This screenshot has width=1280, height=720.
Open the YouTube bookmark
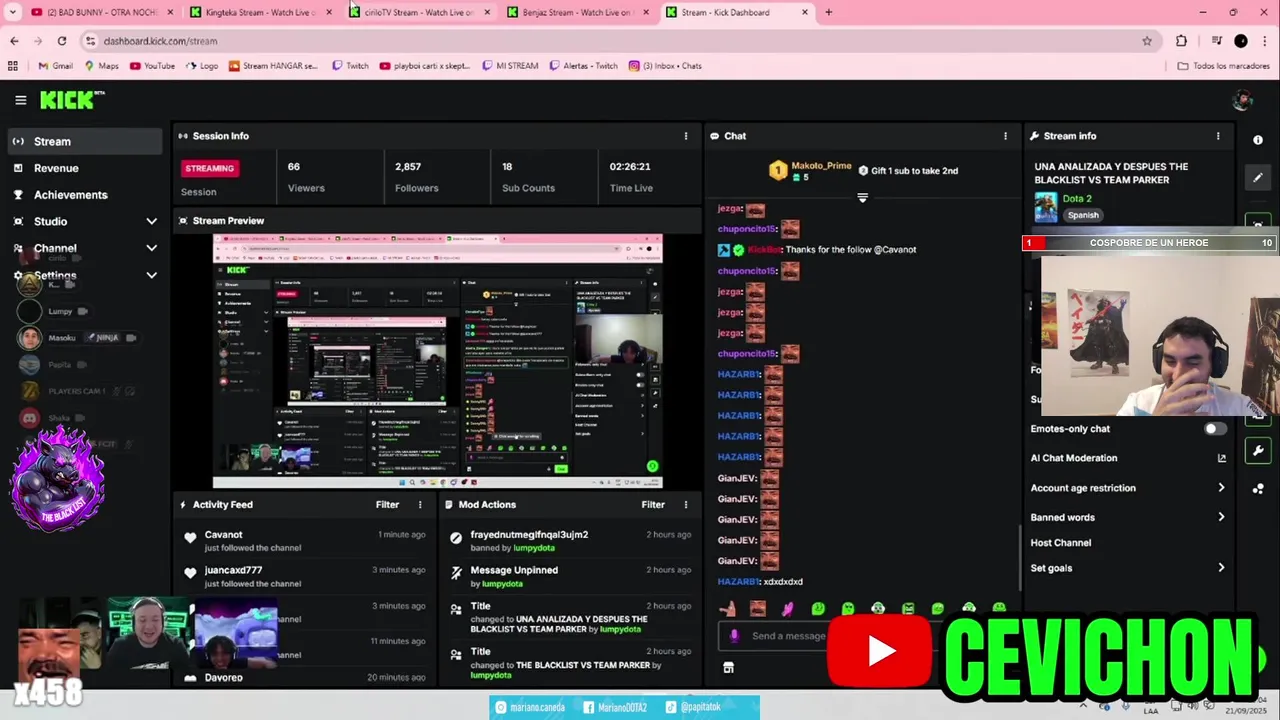coord(151,66)
